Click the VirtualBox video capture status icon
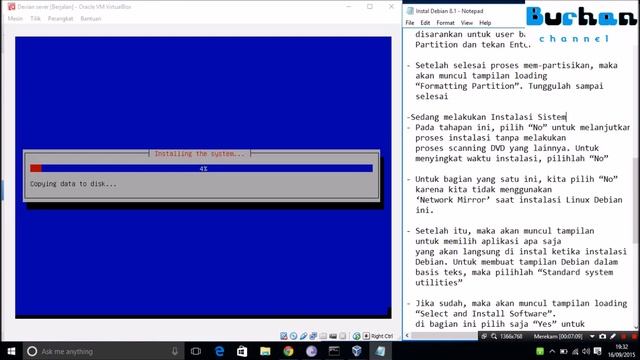The image size is (640, 360). [342, 336]
